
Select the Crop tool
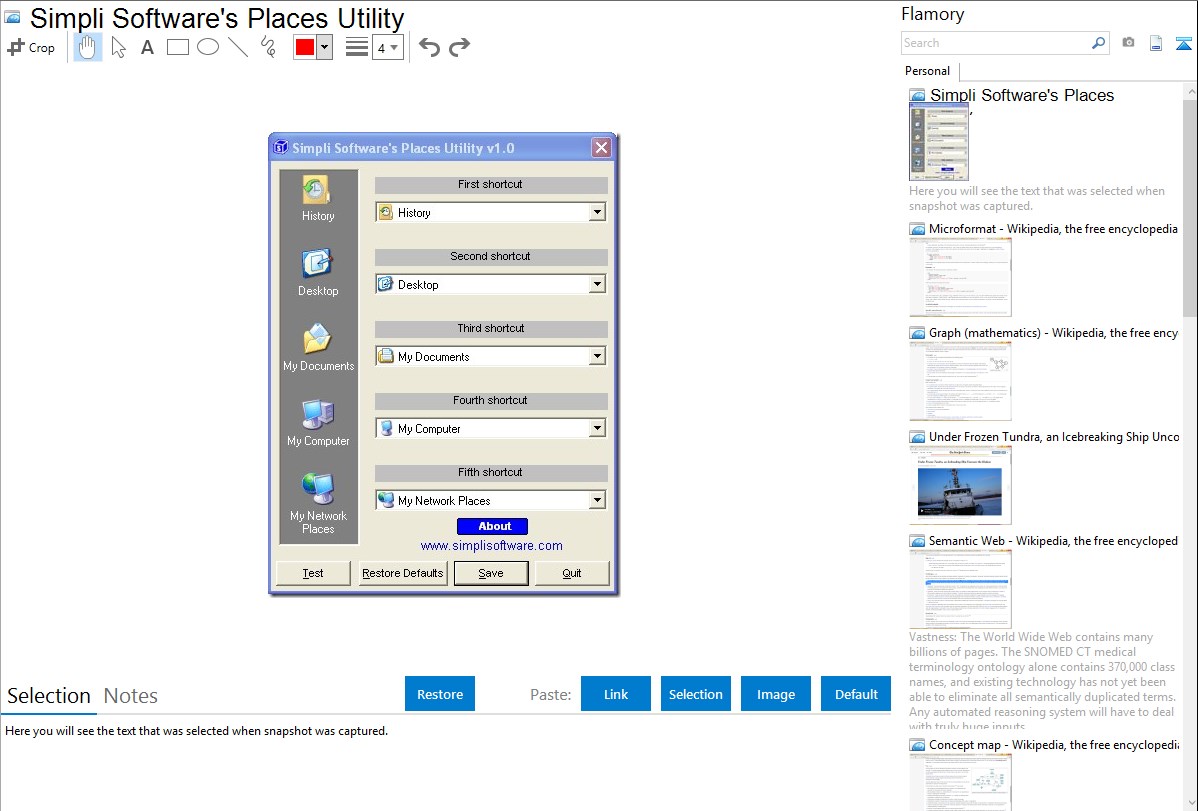31,47
